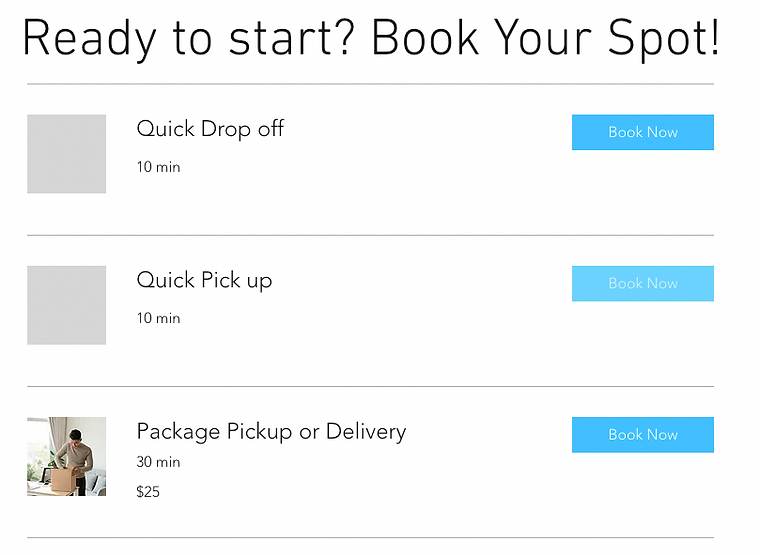The width and height of the screenshot is (760, 555).
Task: Click the divider line below the $25 price
Action: [370, 538]
